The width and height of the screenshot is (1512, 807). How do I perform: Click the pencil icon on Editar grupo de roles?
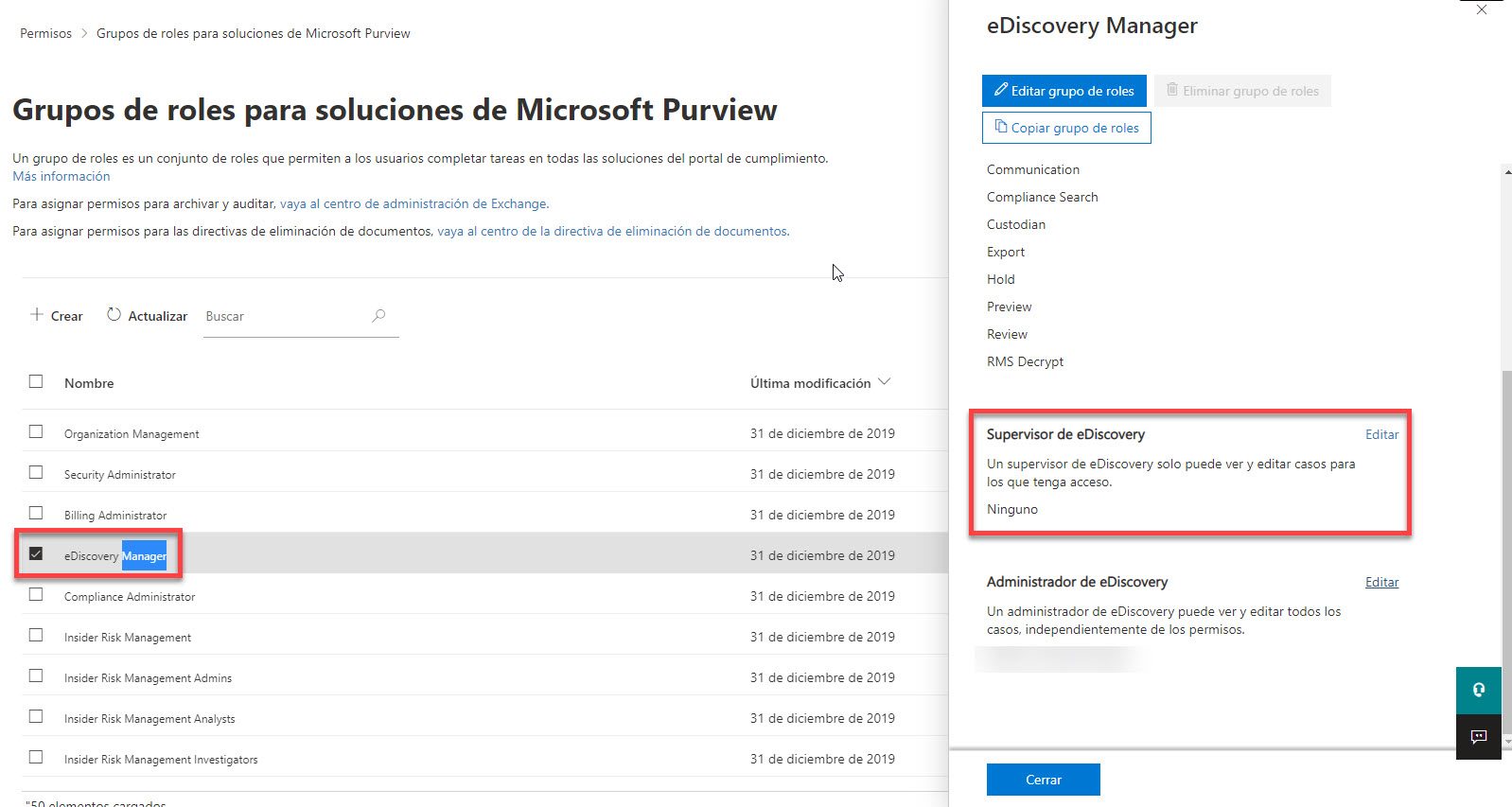coord(1000,90)
